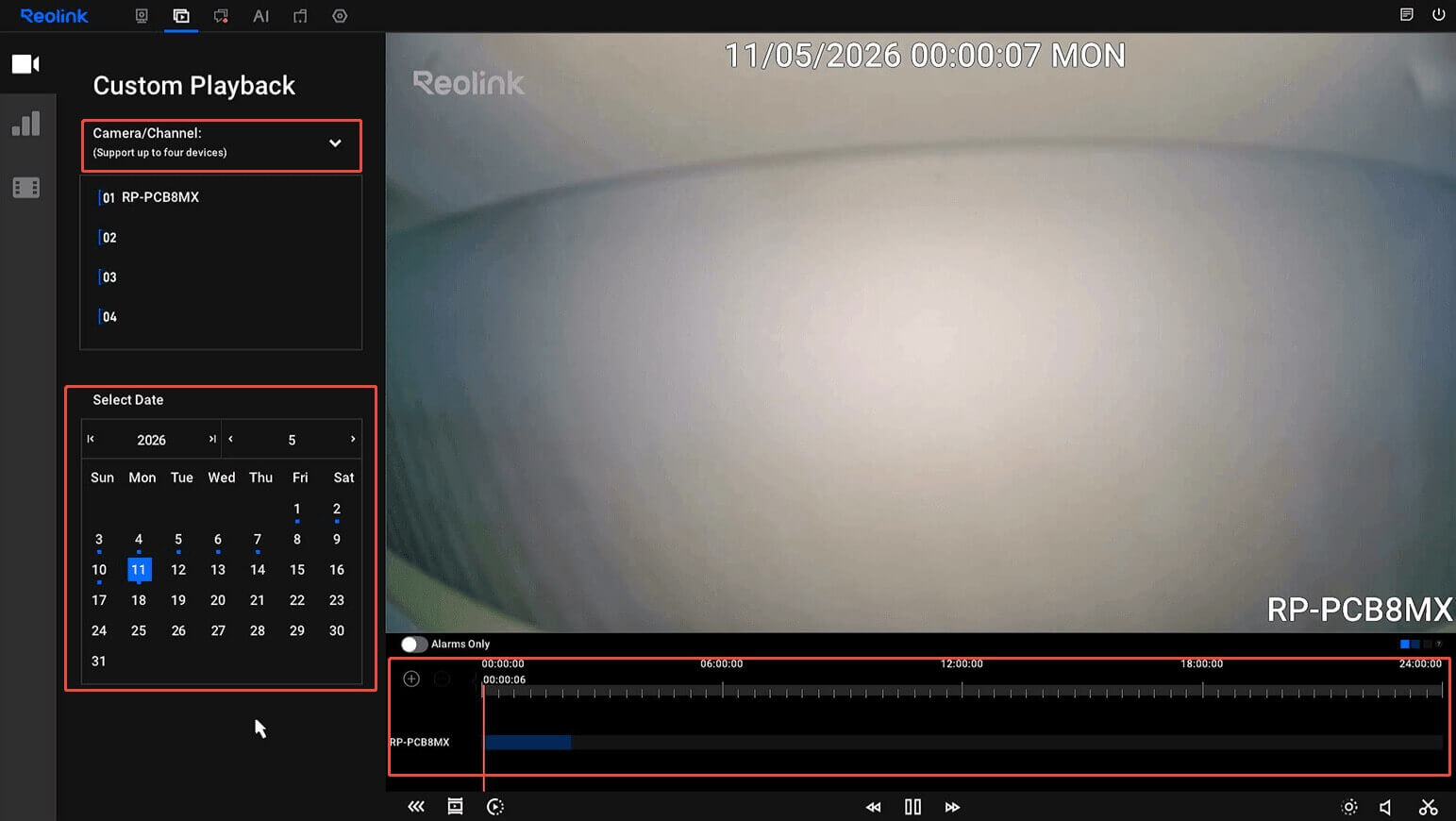Click the Reolink logo top left
This screenshot has width=1456, height=821.
(55, 16)
